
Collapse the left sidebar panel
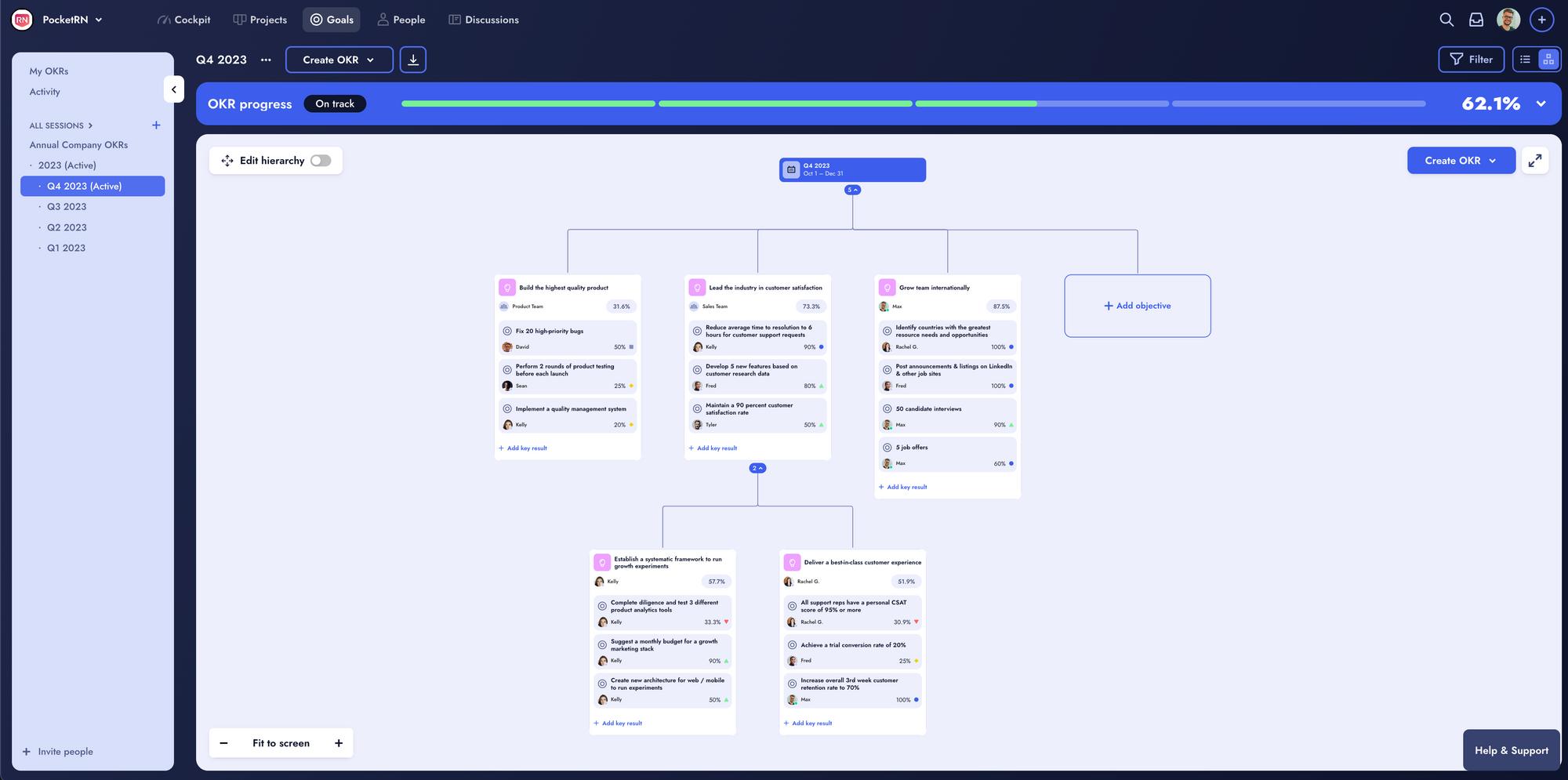(x=174, y=89)
